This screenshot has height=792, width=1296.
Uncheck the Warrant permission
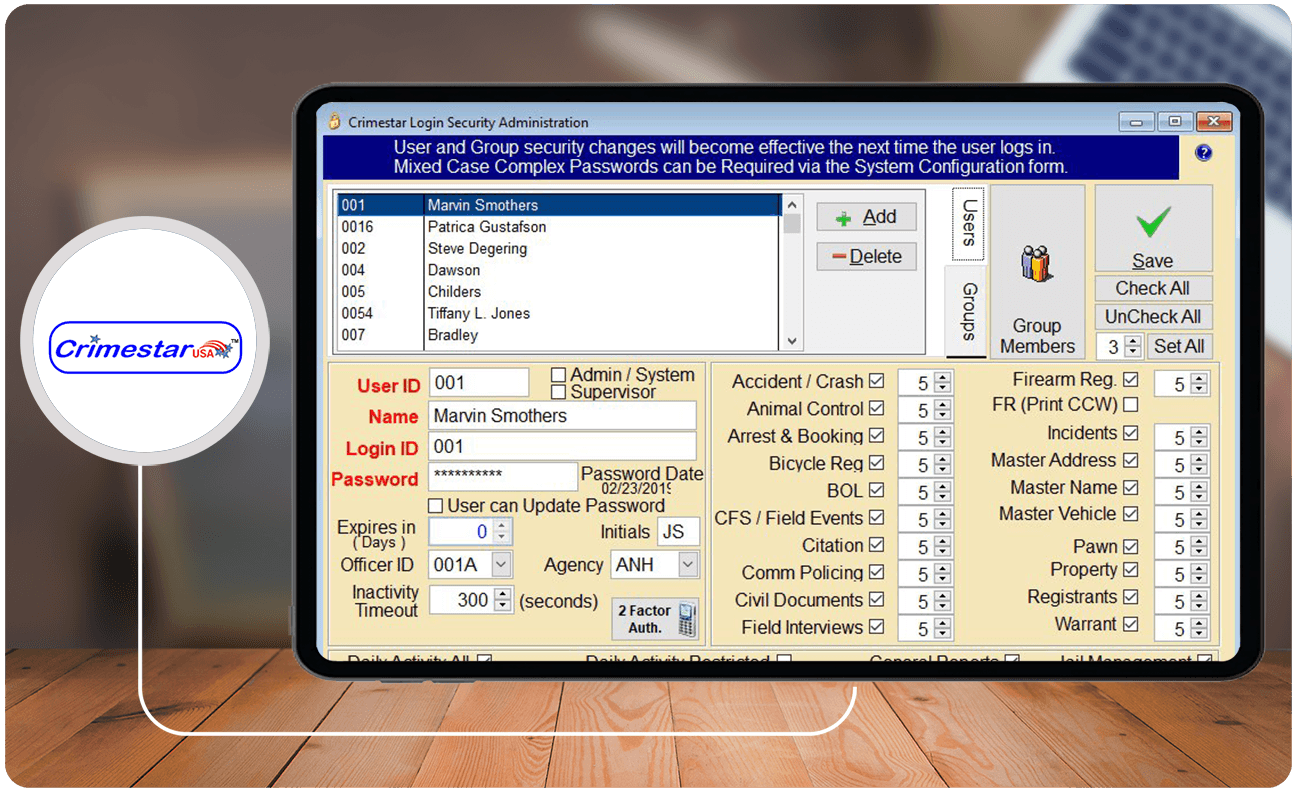coord(1131,624)
